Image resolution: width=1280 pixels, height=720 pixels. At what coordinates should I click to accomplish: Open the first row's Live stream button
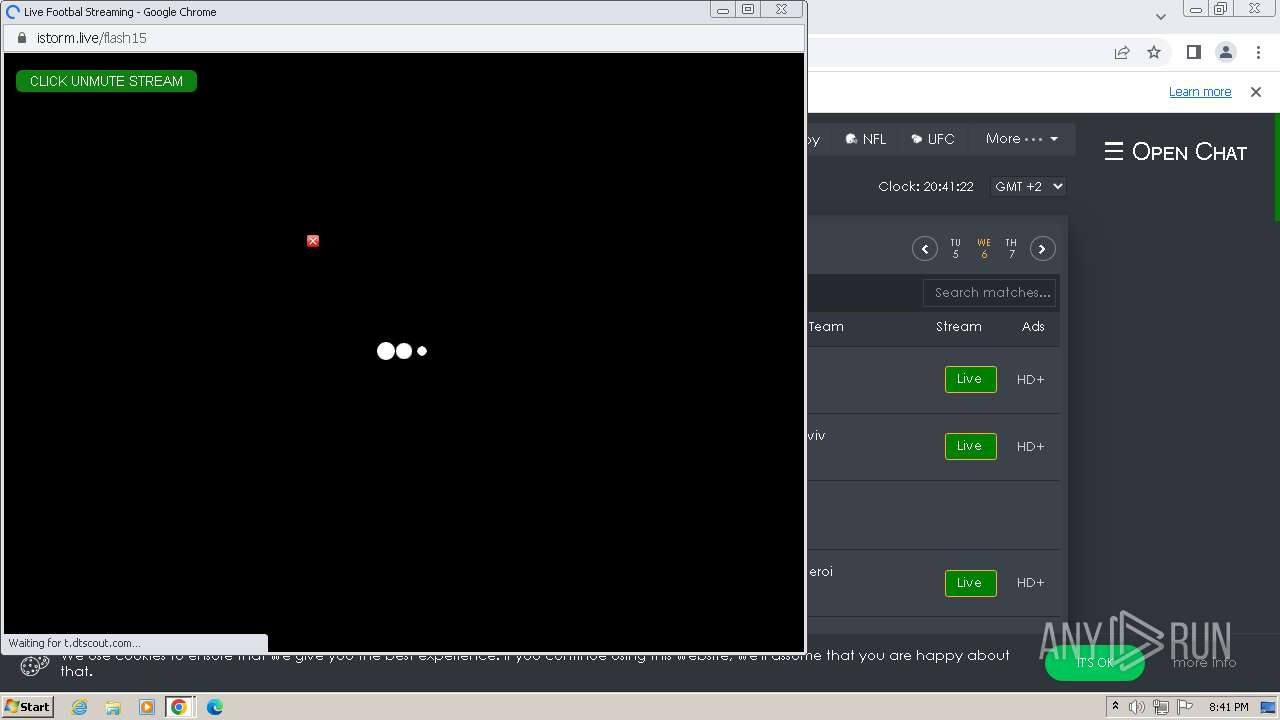(x=970, y=379)
